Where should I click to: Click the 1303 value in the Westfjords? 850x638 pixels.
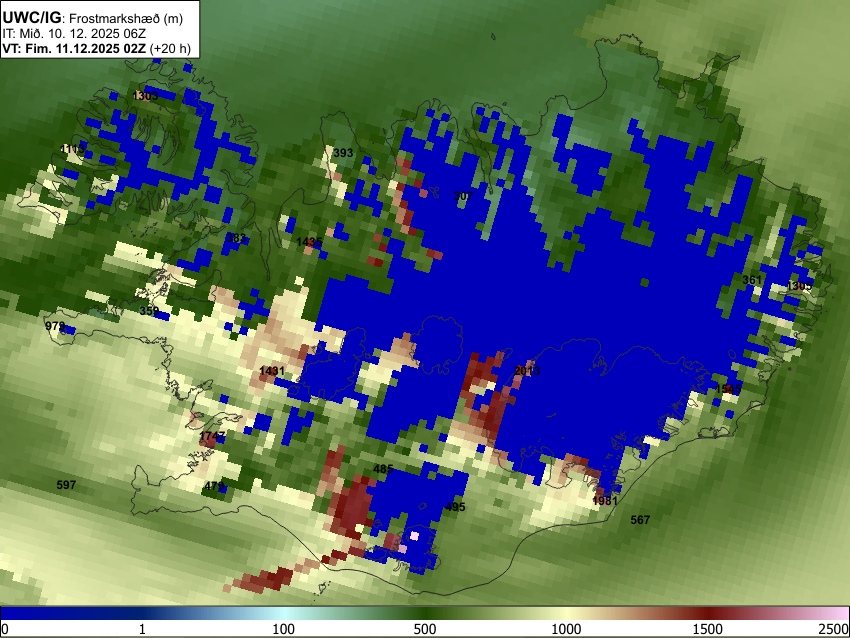145,96
